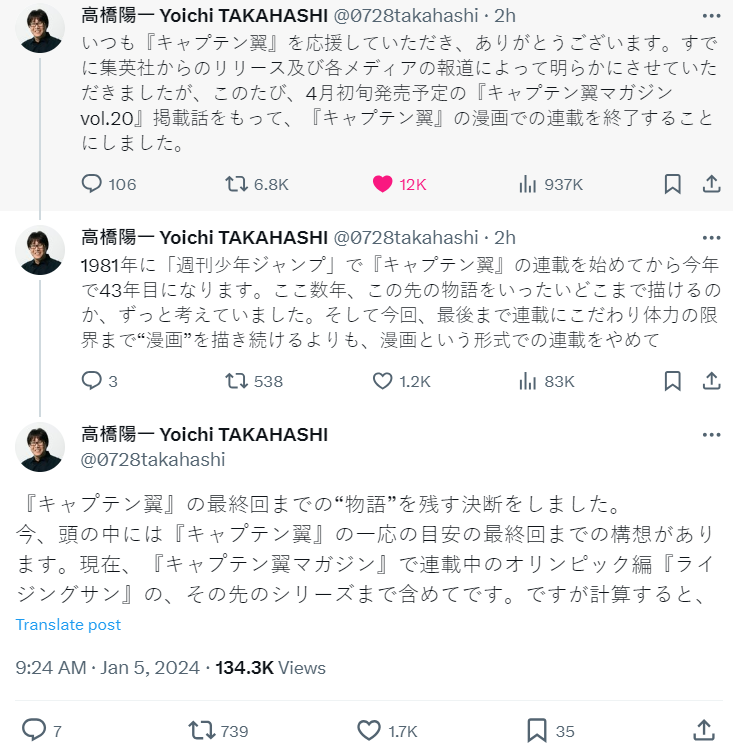Open more options menu on first tweet
The image size is (733, 754).
710,17
